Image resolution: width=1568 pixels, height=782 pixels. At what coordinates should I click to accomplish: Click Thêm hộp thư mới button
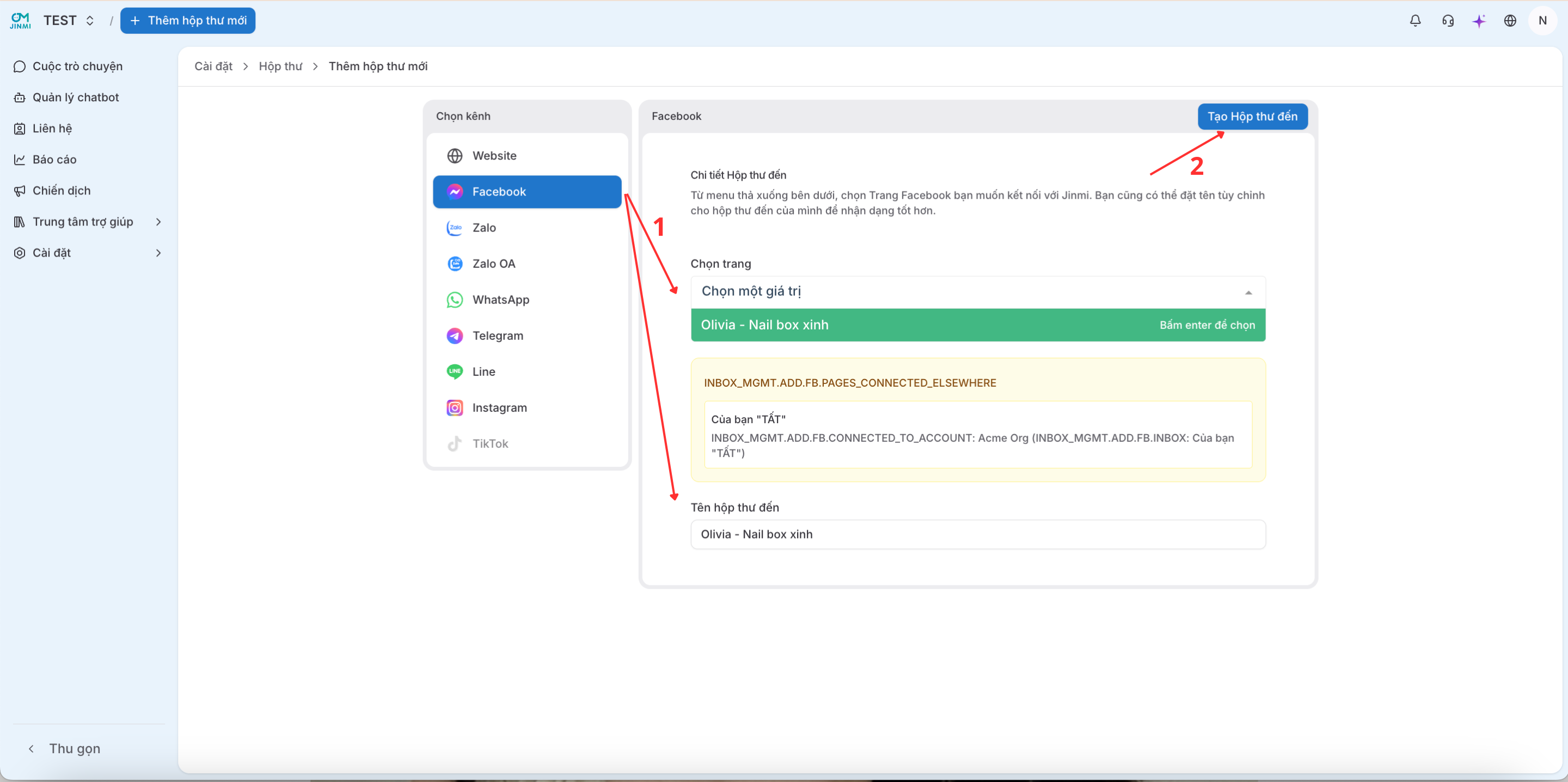coord(187,21)
